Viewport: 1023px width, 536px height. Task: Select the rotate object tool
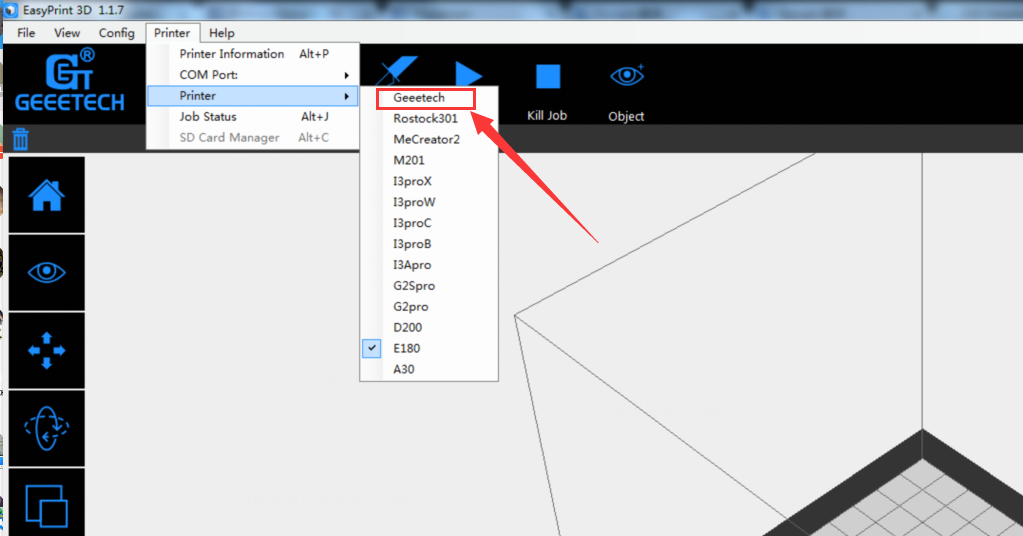click(46, 428)
